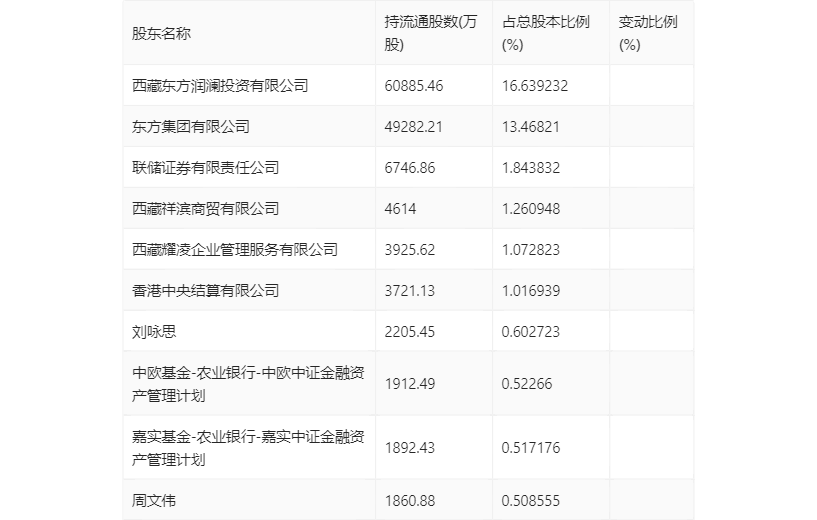Screen dimensions: 817x520
Task: Click the 1.260948 percentage cell
Action: point(530,208)
